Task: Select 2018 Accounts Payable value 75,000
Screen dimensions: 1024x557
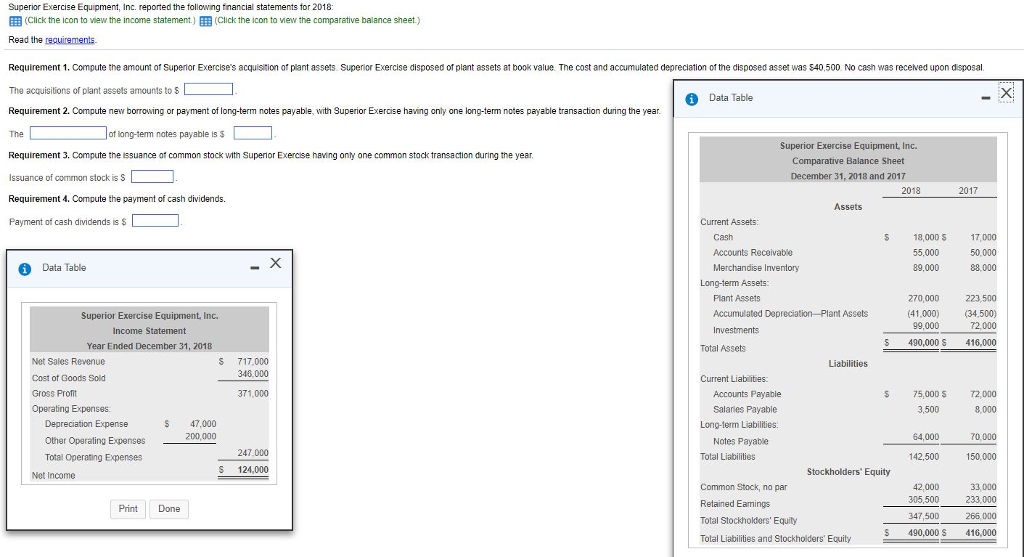Action: pos(926,394)
